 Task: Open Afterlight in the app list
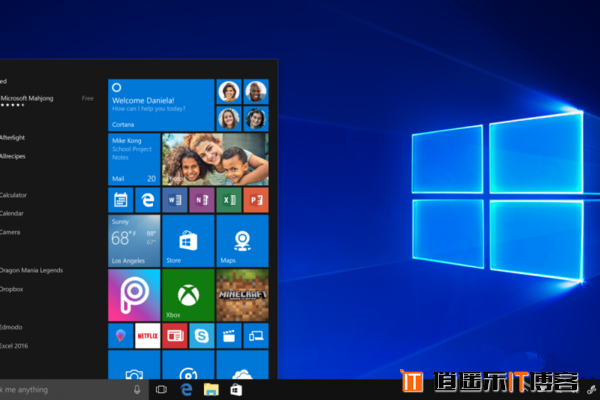pos(13,137)
